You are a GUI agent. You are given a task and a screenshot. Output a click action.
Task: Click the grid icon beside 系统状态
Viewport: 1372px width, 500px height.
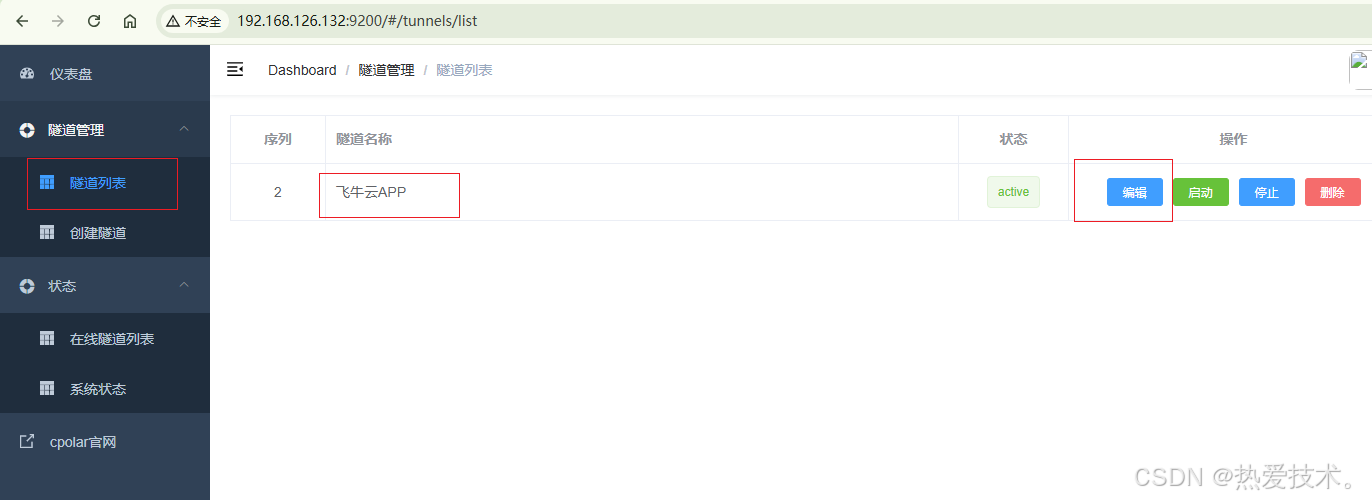[x=46, y=389]
